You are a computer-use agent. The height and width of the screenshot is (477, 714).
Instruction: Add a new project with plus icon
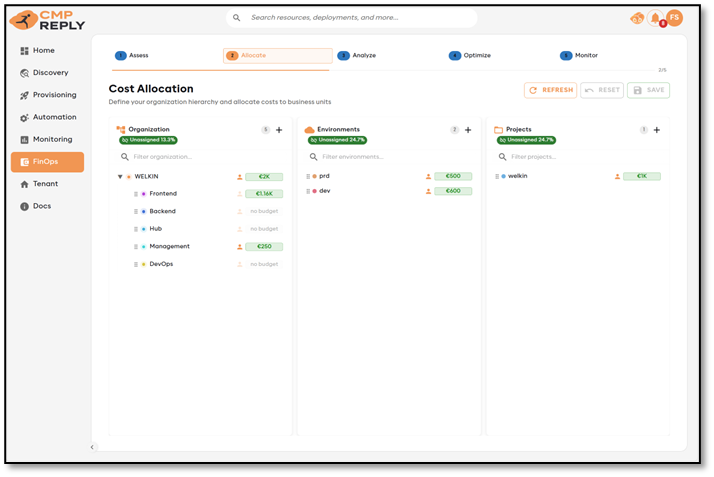(656, 130)
